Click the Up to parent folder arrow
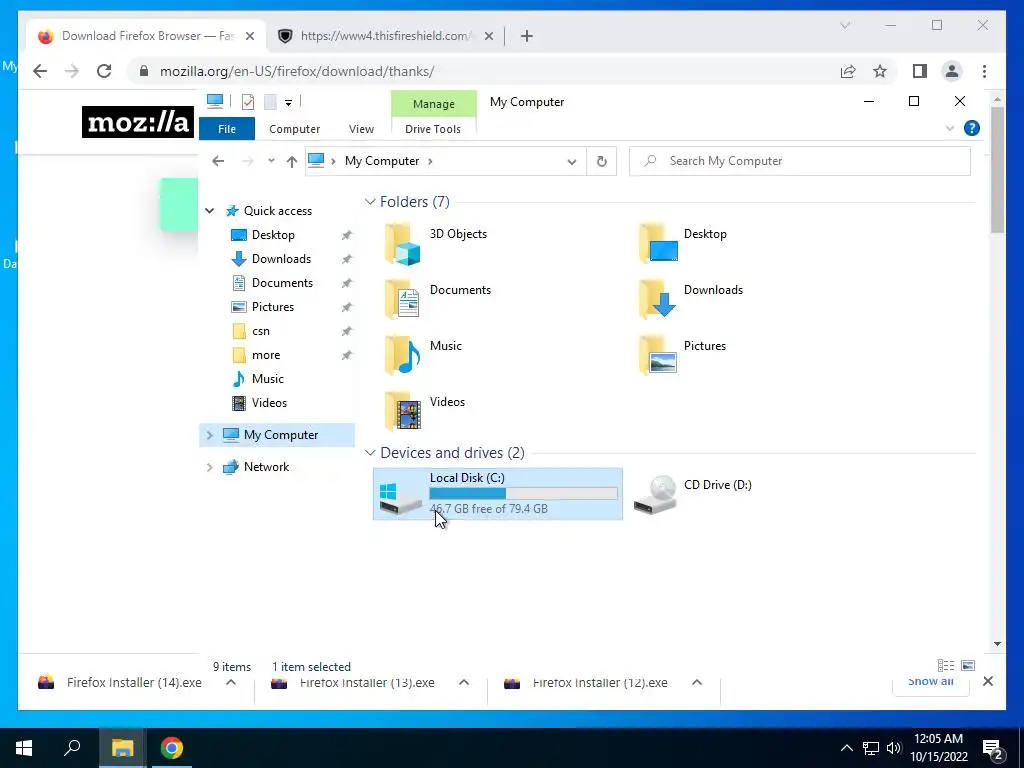1024x768 pixels. [291, 161]
